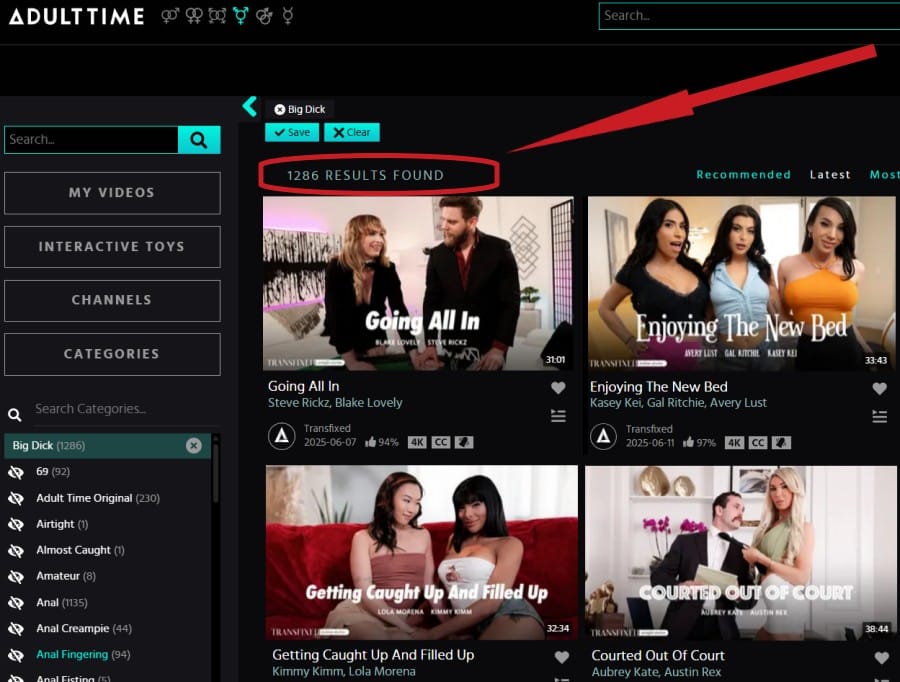The image size is (900, 682).
Task: Toggle eye icon for Adult Time Original
Action: click(16, 498)
